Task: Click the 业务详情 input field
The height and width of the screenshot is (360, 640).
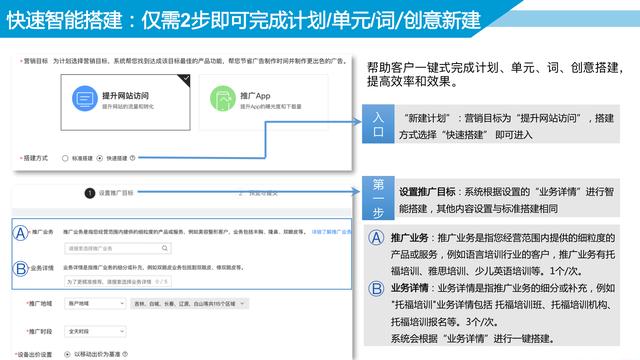Action: (x=118, y=282)
